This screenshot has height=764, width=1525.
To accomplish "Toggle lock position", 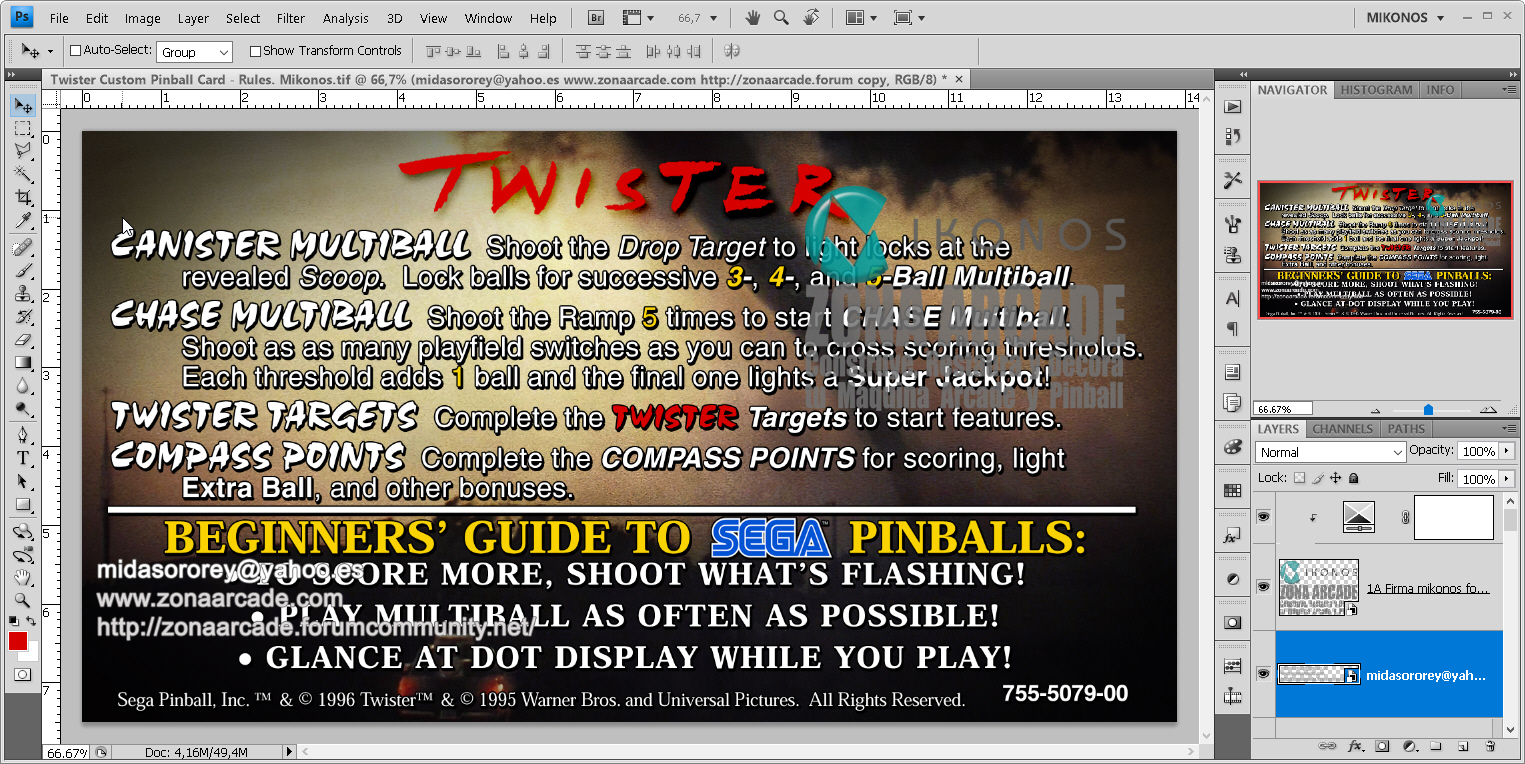I will (x=1336, y=478).
